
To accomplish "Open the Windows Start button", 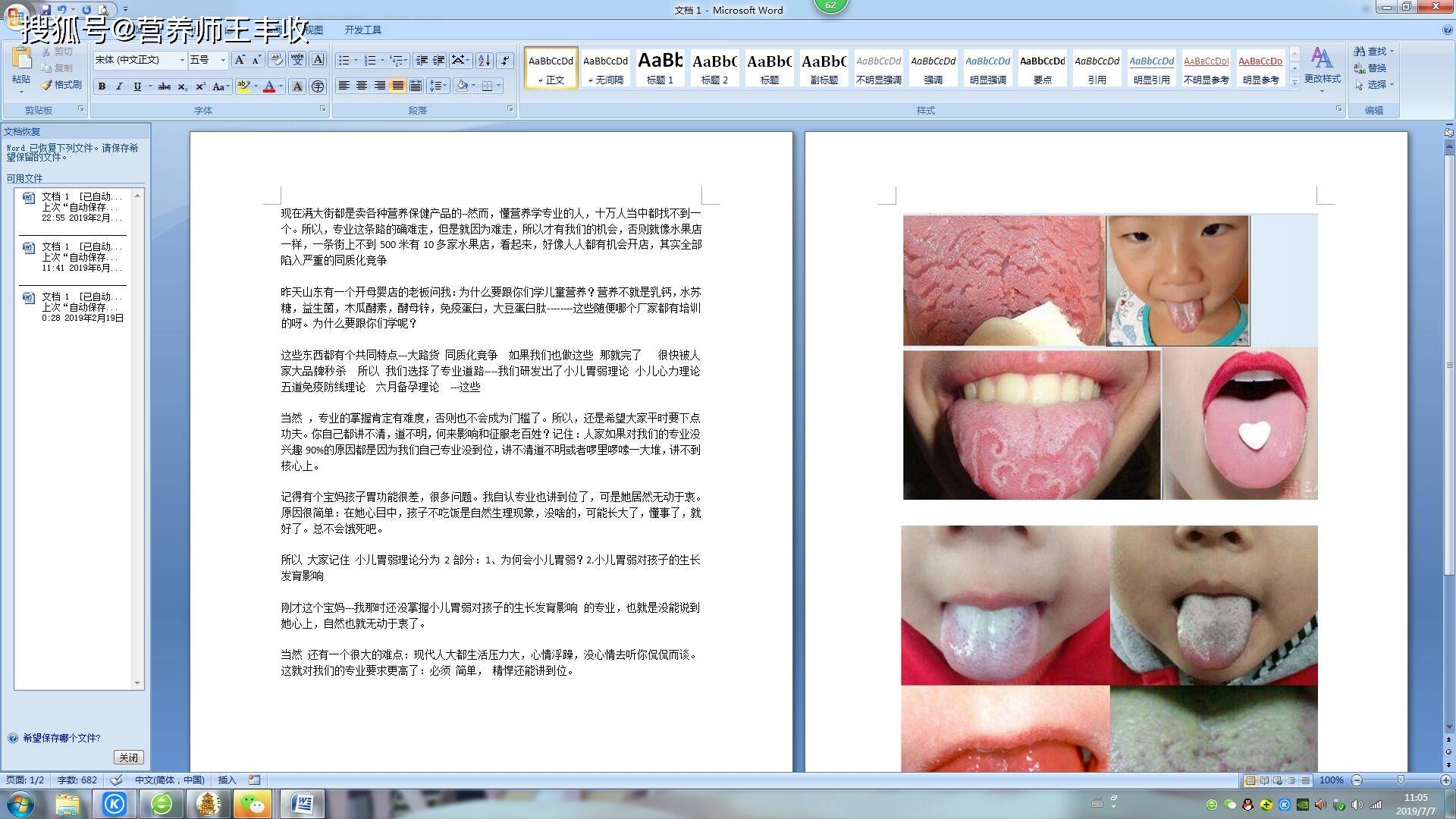I will click(20, 804).
